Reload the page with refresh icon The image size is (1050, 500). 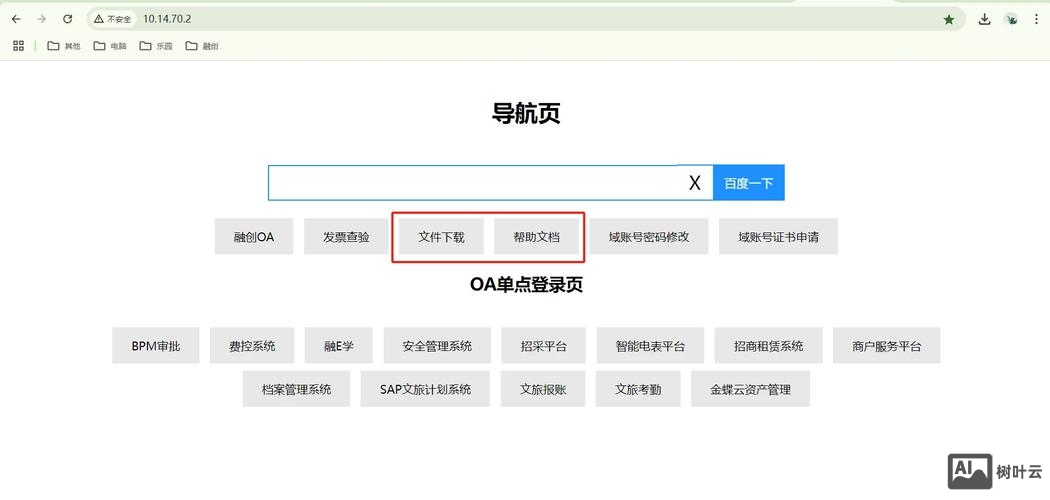[68, 19]
